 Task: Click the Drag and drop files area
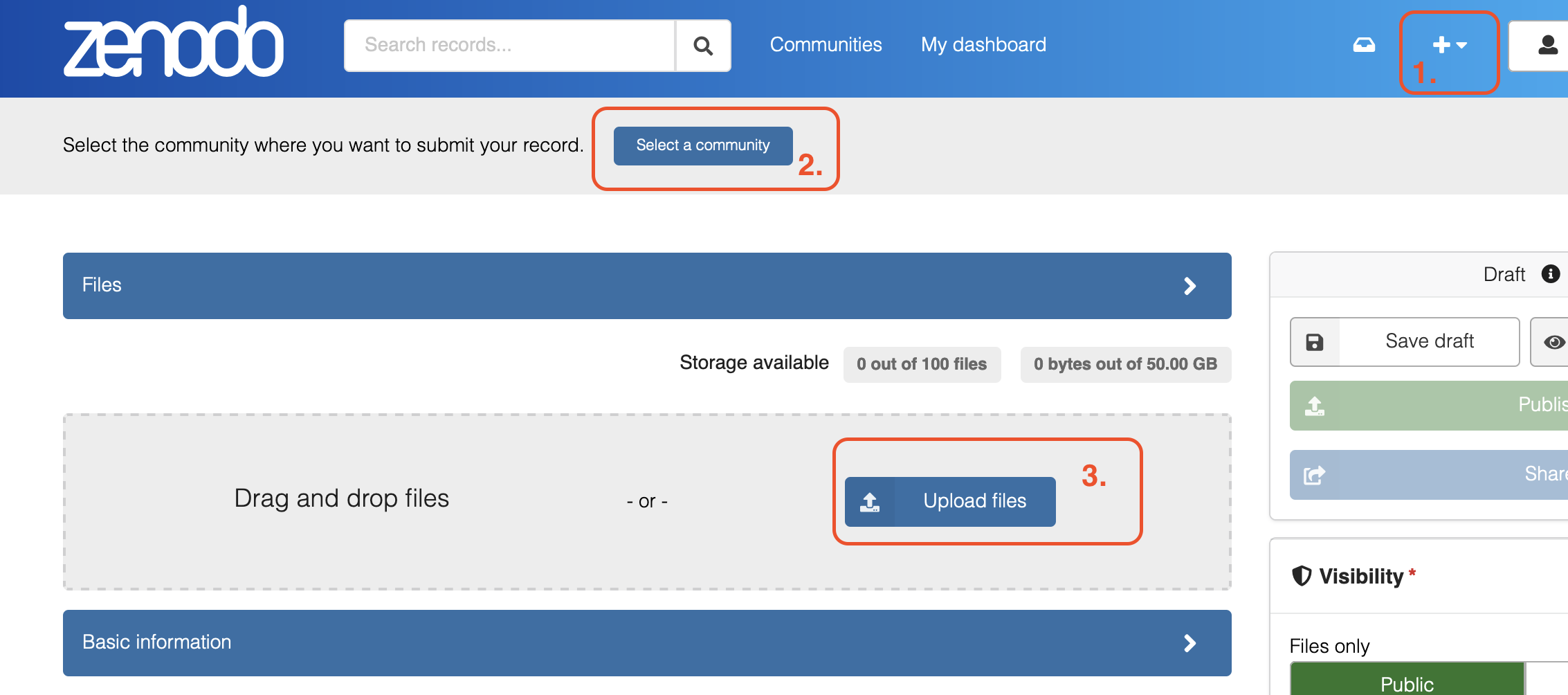coord(341,498)
